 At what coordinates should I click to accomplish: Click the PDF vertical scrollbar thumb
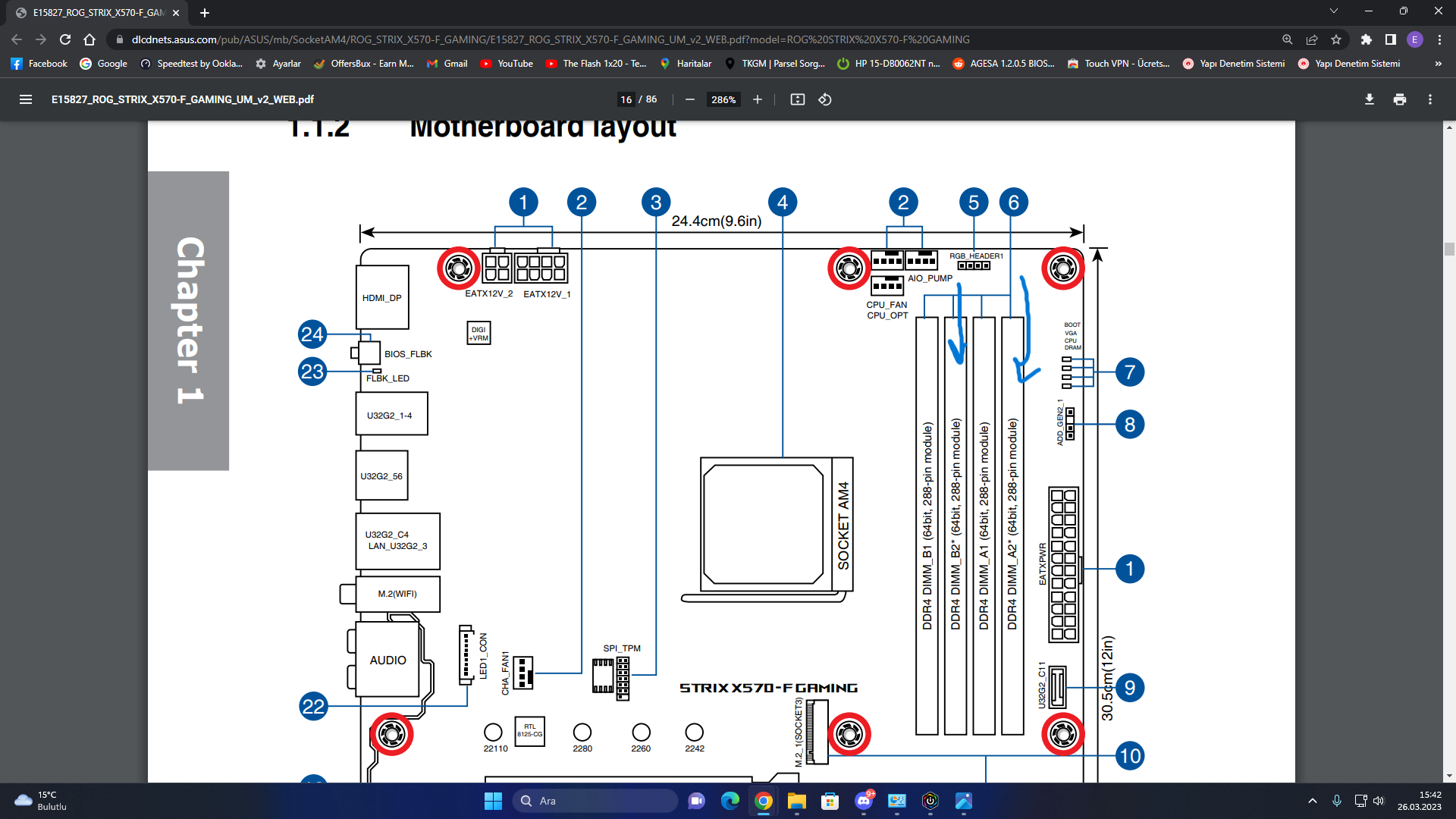(x=1449, y=249)
